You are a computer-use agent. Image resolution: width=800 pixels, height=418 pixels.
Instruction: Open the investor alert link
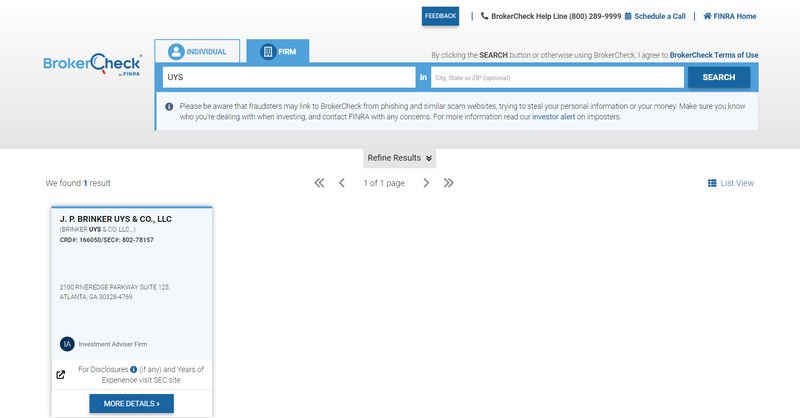pyautogui.click(x=554, y=117)
